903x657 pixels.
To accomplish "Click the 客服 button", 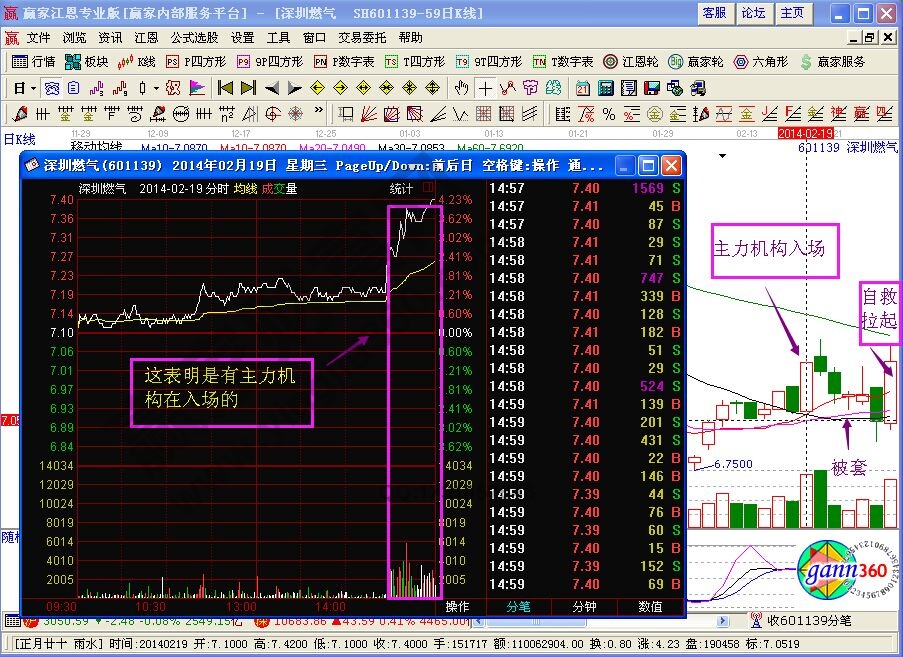I will pyautogui.click(x=714, y=12).
